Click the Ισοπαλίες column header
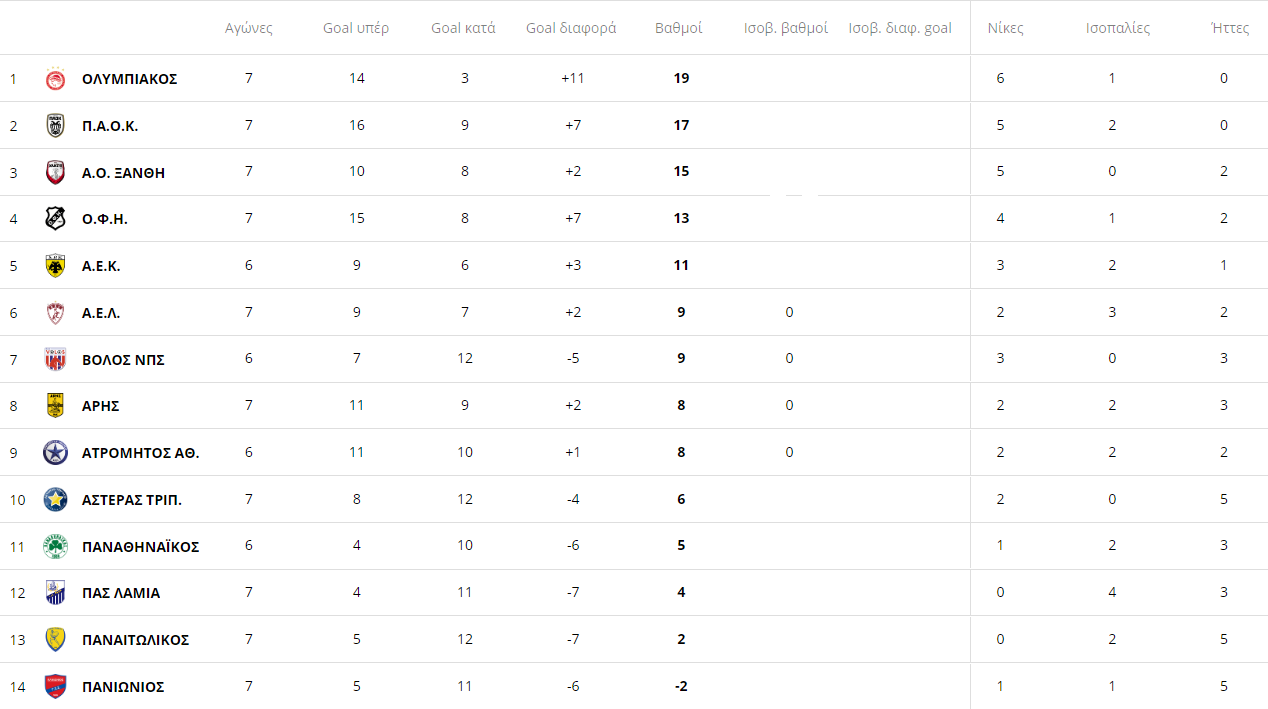Viewport: 1268px width, 709px height. click(x=1118, y=28)
